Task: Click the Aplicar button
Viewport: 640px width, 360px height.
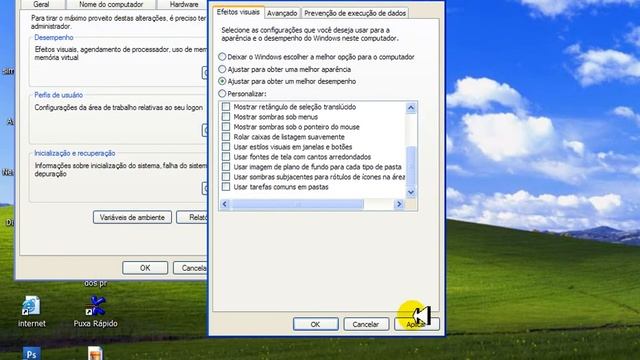Action: click(416, 324)
